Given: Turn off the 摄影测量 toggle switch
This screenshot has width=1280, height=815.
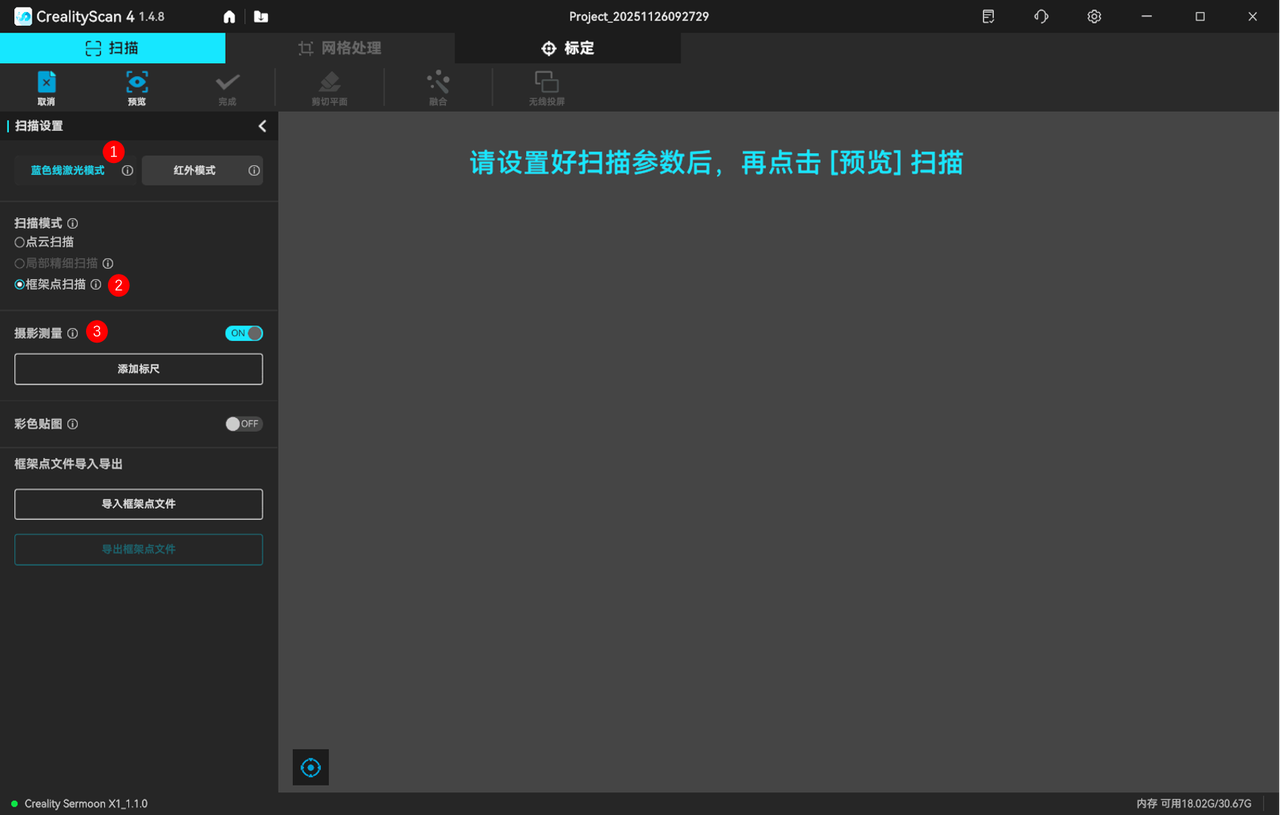Looking at the screenshot, I should 244,333.
